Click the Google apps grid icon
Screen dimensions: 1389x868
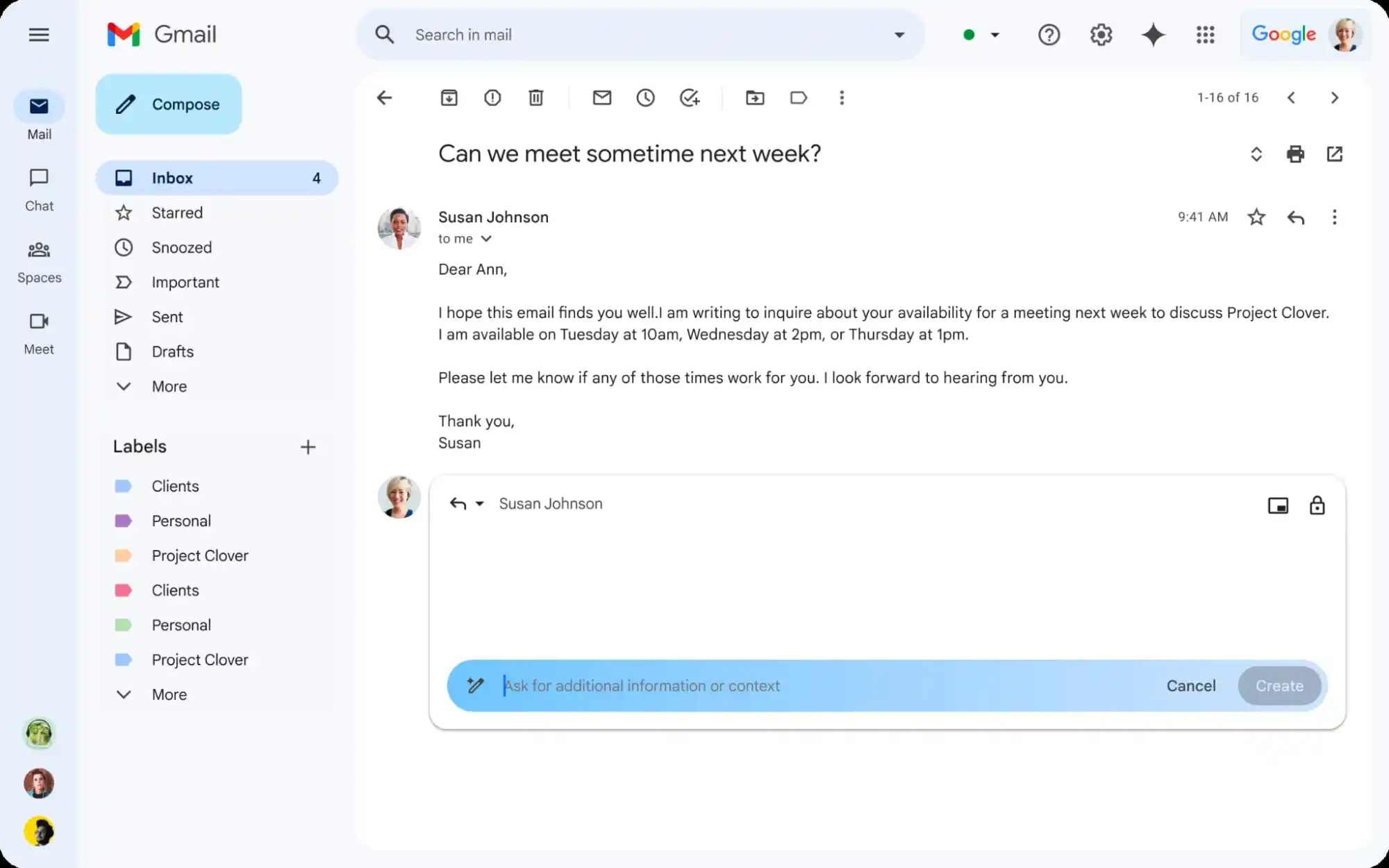pos(1205,35)
